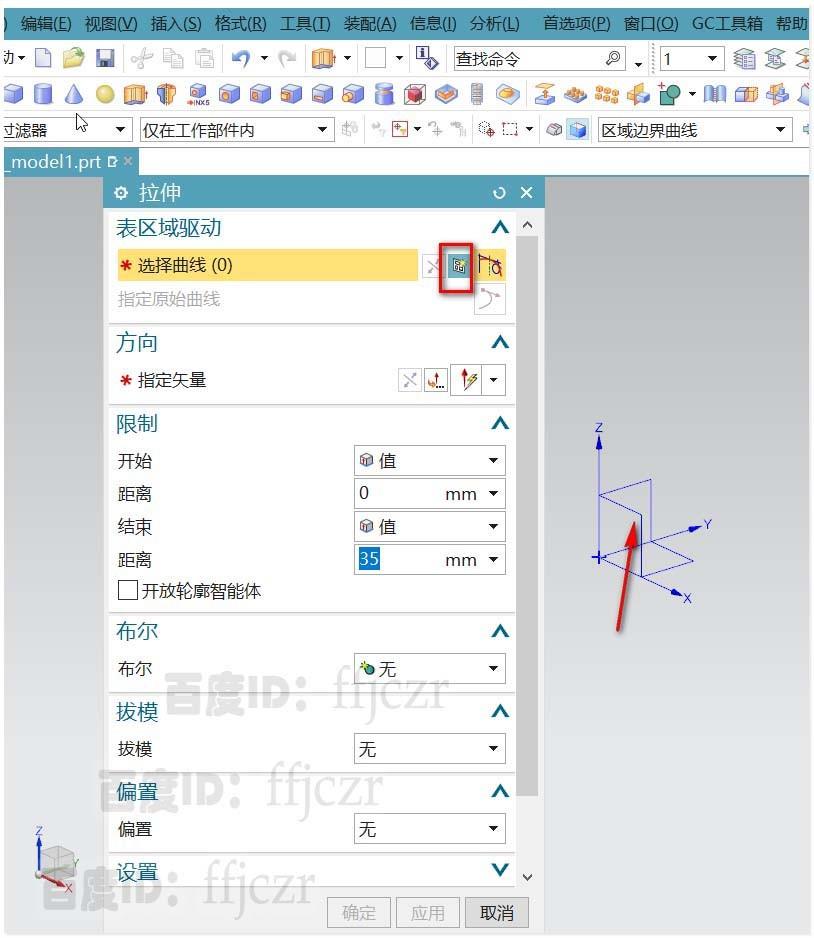Open the 布尔 dropdown set to 无
The image size is (814, 938).
click(429, 668)
